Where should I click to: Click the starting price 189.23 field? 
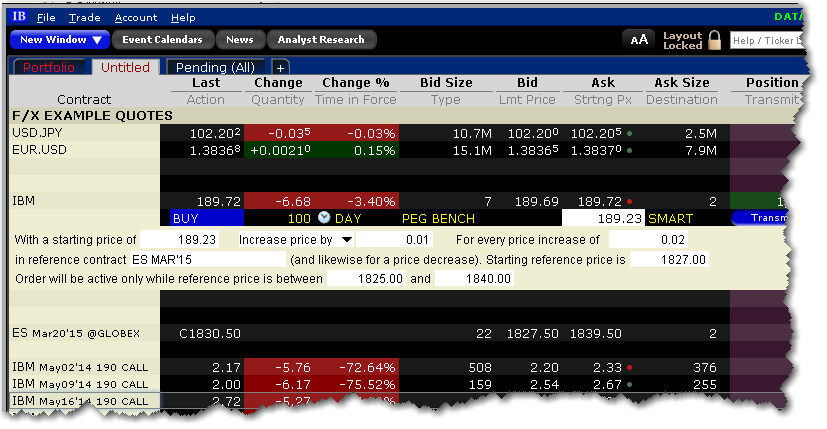pyautogui.click(x=186, y=240)
